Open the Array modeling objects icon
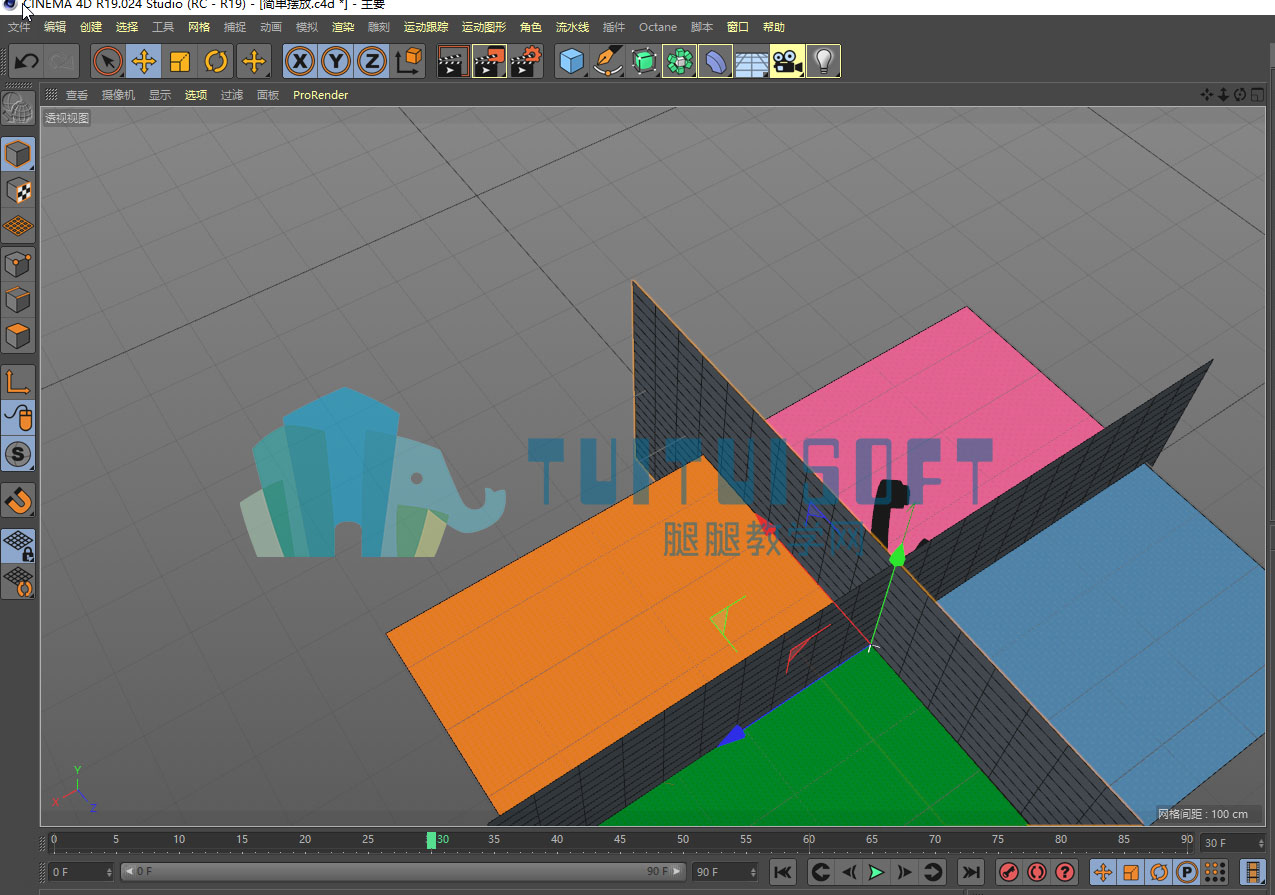This screenshot has height=895, width=1275. [x=679, y=62]
